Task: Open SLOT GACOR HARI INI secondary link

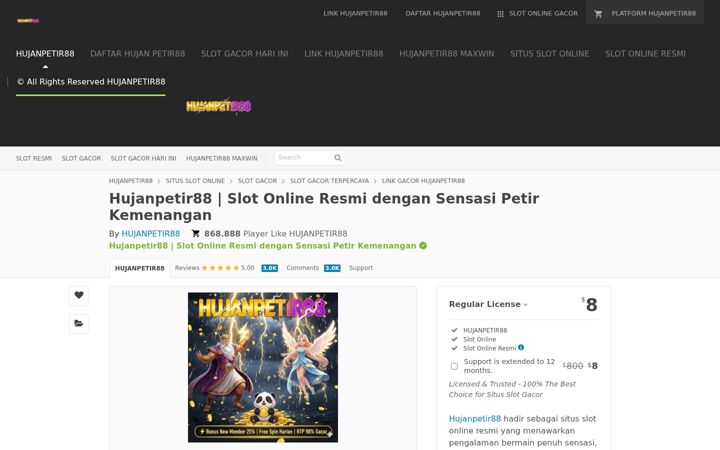Action: pyautogui.click(x=143, y=158)
